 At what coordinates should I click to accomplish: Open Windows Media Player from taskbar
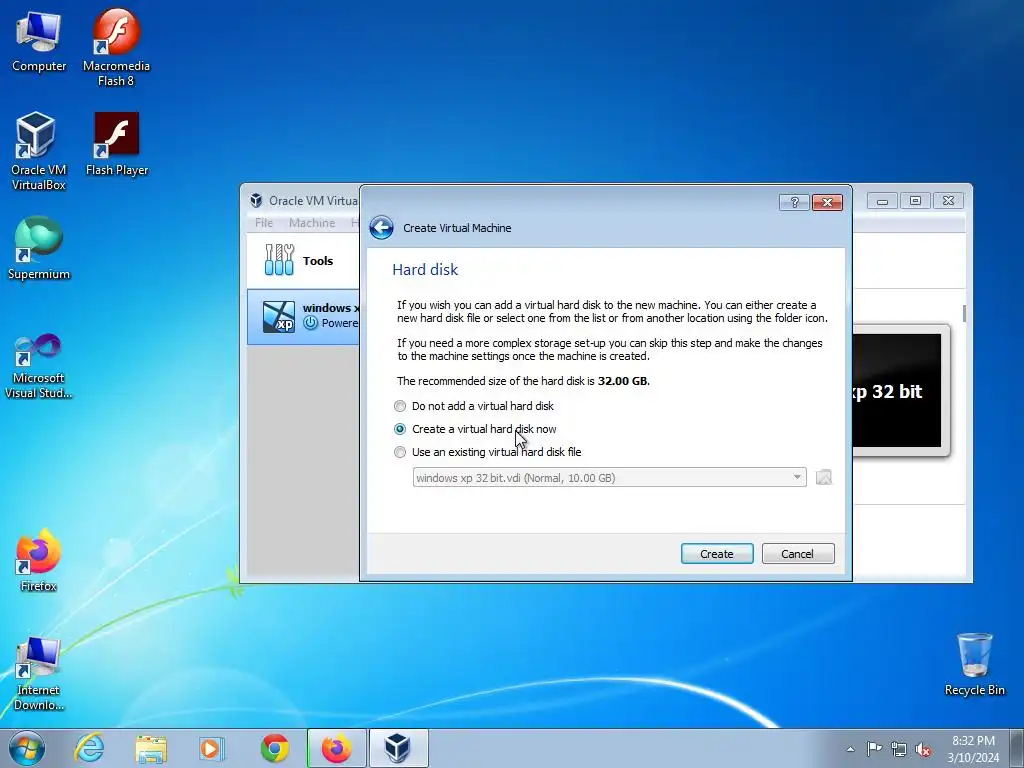coord(212,748)
